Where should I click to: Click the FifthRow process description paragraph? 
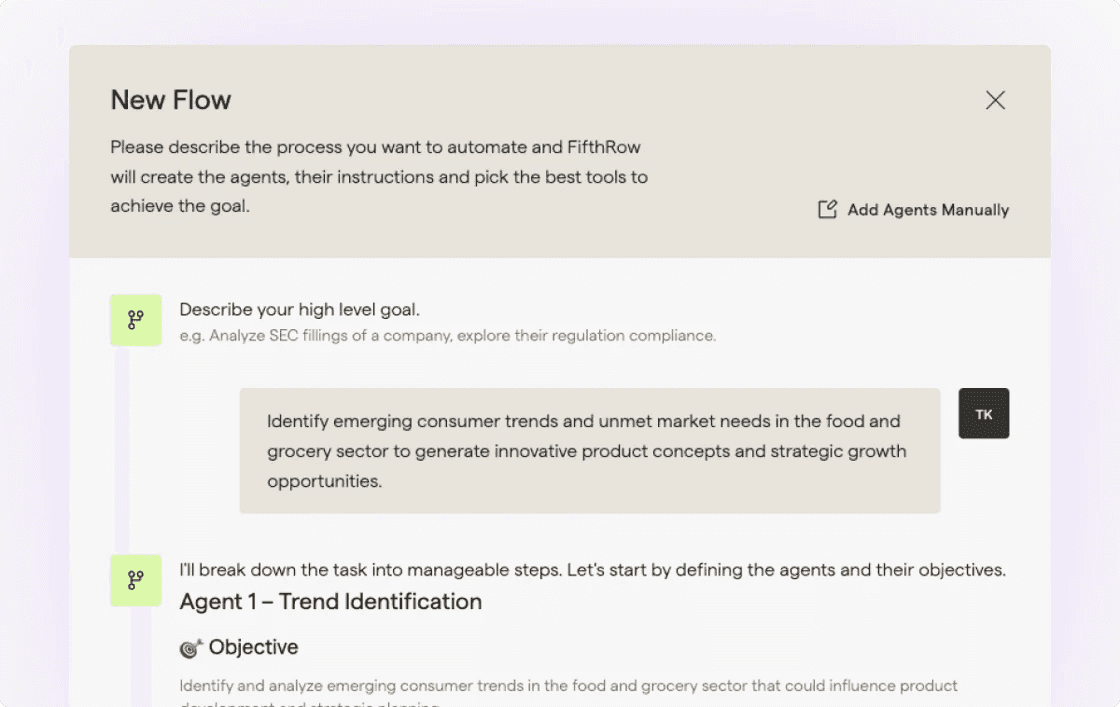379,176
